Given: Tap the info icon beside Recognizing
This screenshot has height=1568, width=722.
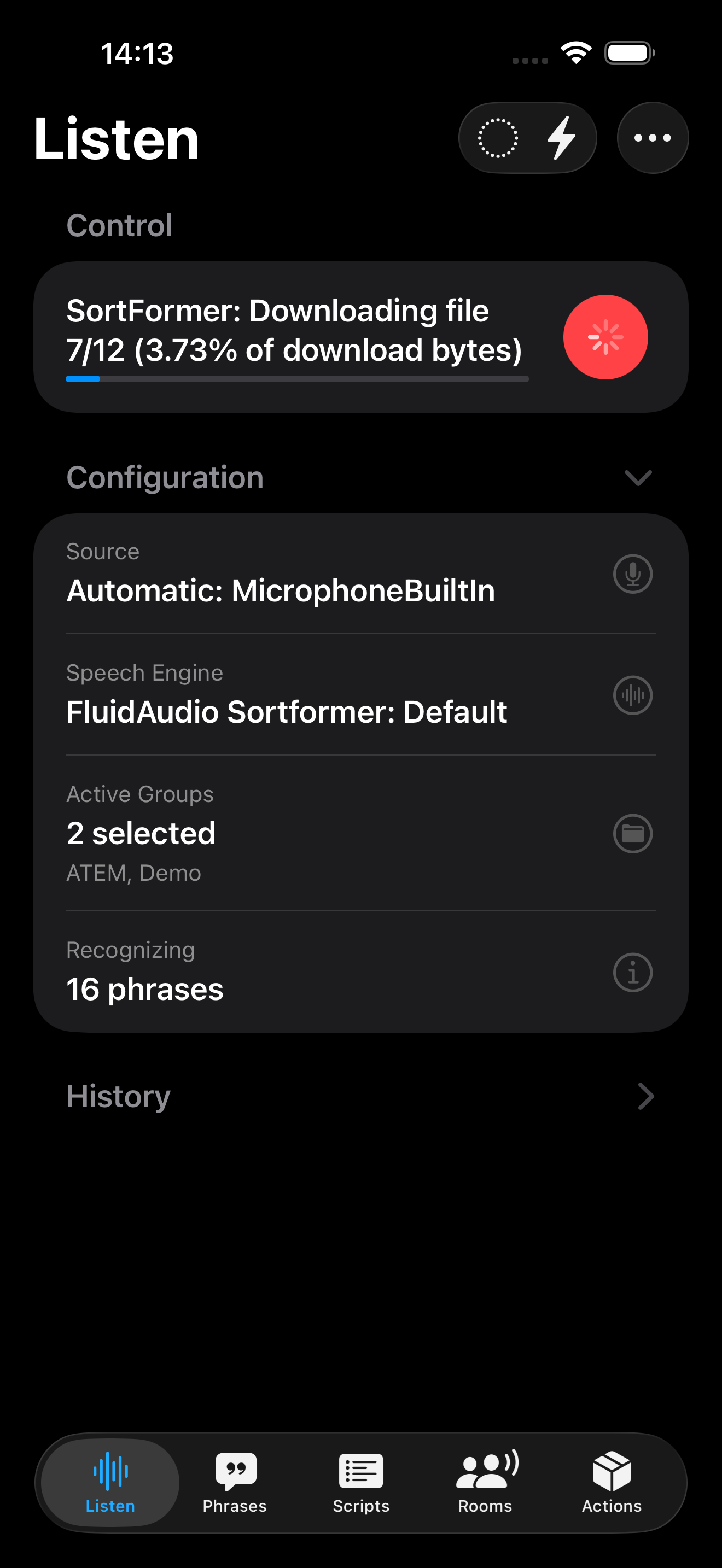Looking at the screenshot, I should pos(632,972).
